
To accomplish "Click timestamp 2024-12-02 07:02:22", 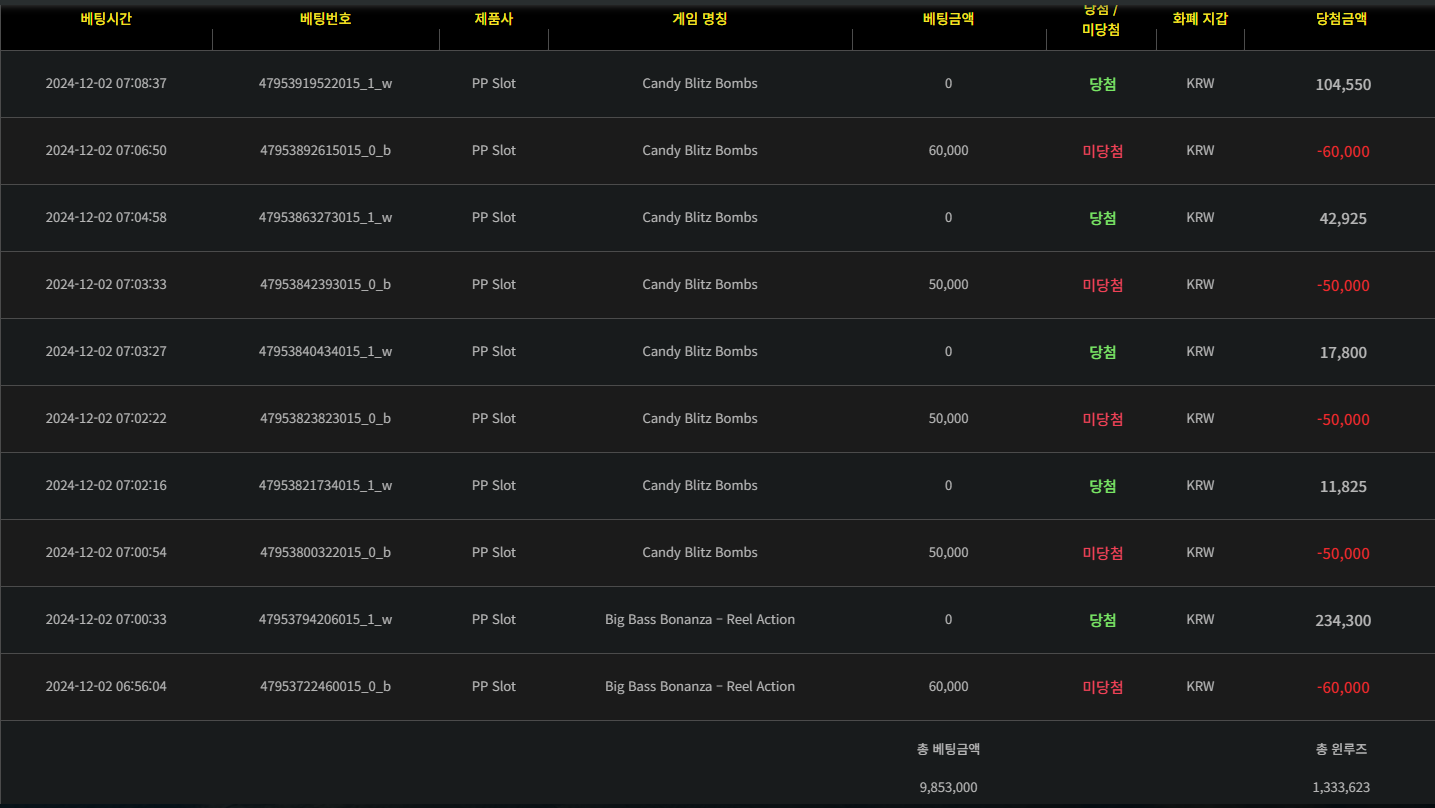I will click(106, 419).
